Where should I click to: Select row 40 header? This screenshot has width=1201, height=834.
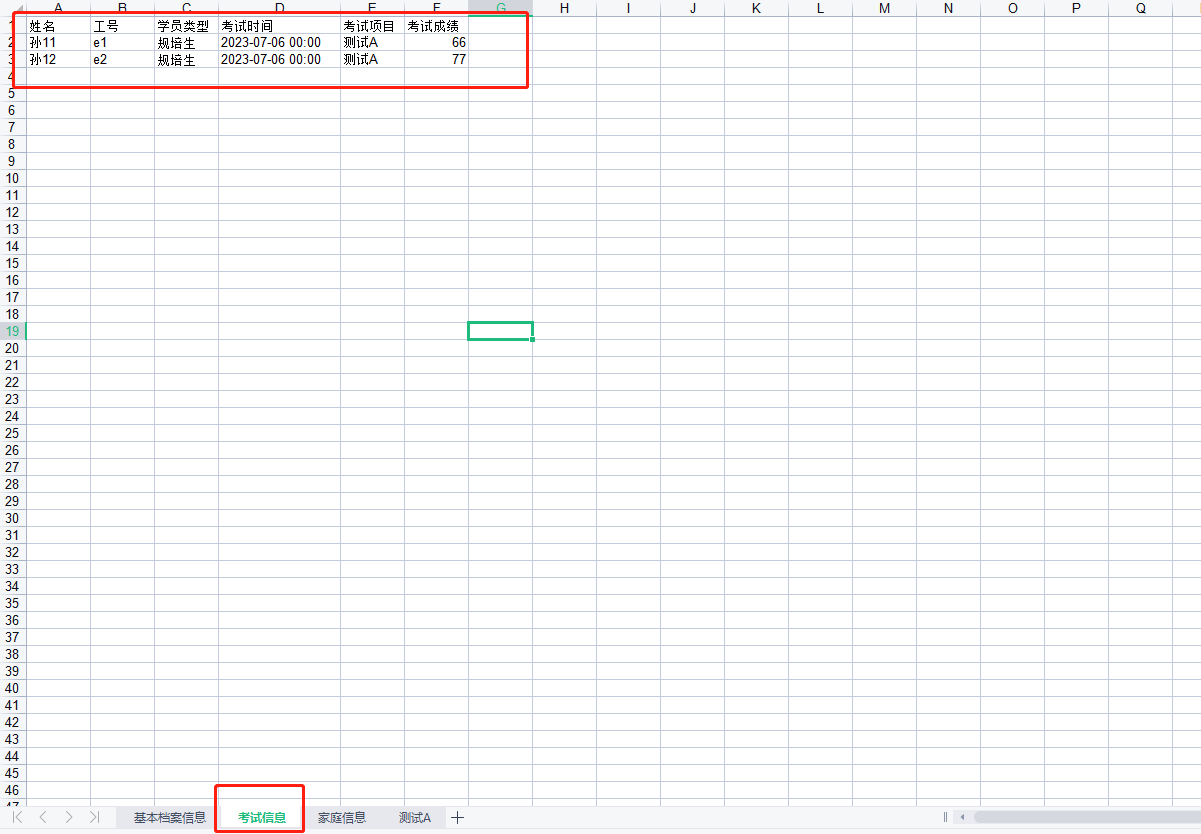[x=12, y=688]
